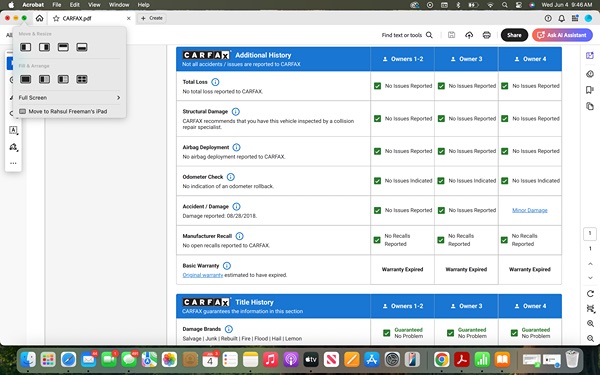Open the Help menu
Viewport: 600px width, 375px height.
tap(143, 5)
